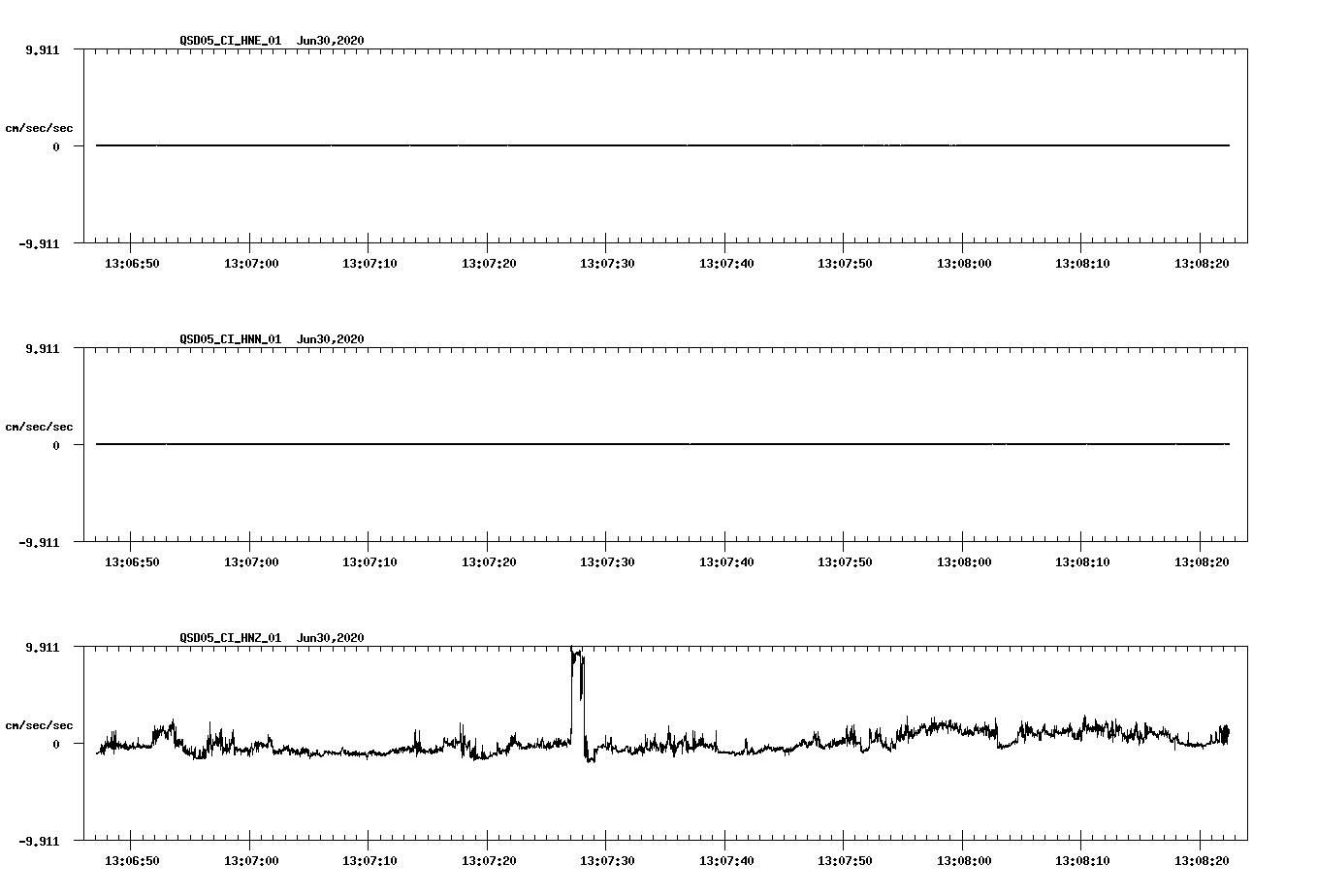Click 13:07:20 time label under HNE plot
Viewport: 1317px width, 896px height.
pyautogui.click(x=489, y=264)
